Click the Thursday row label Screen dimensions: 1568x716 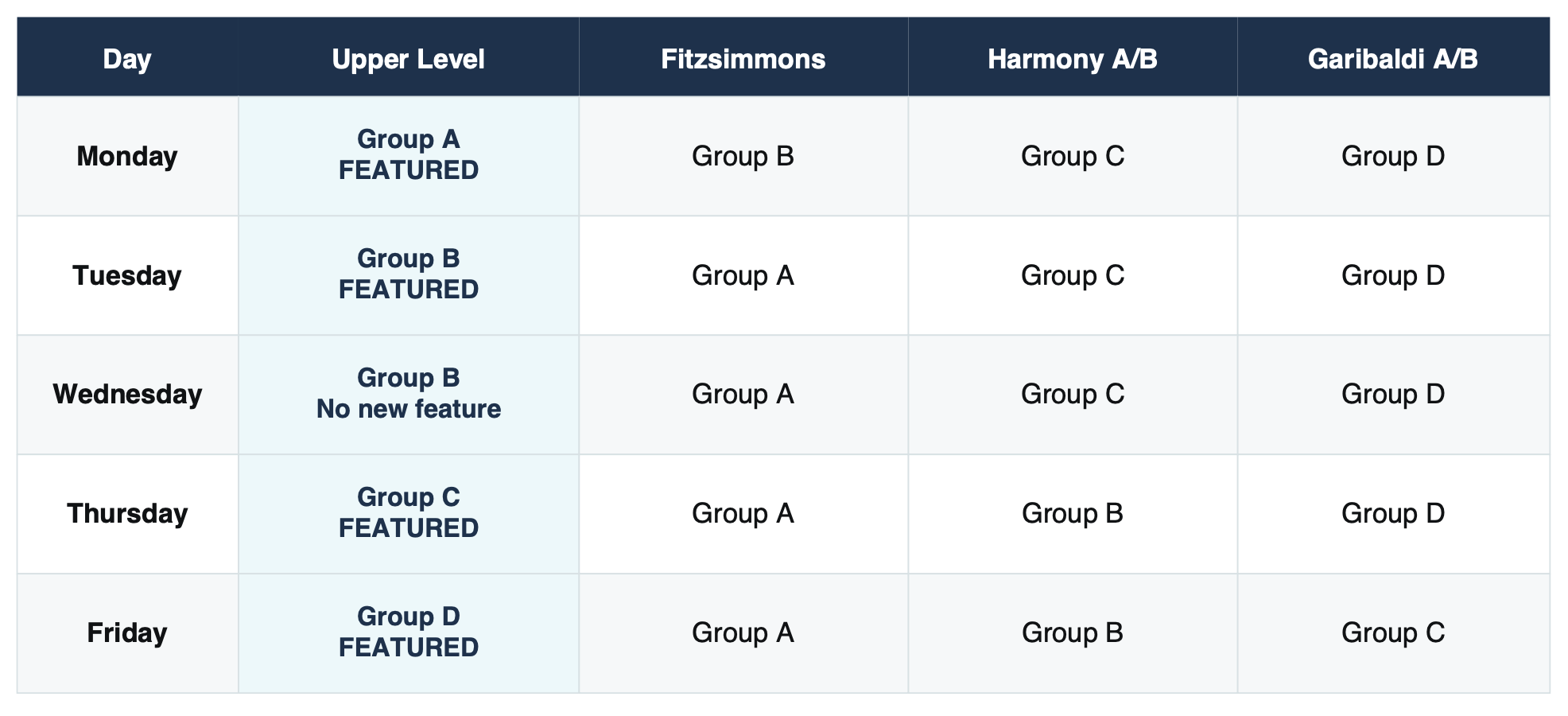(127, 514)
